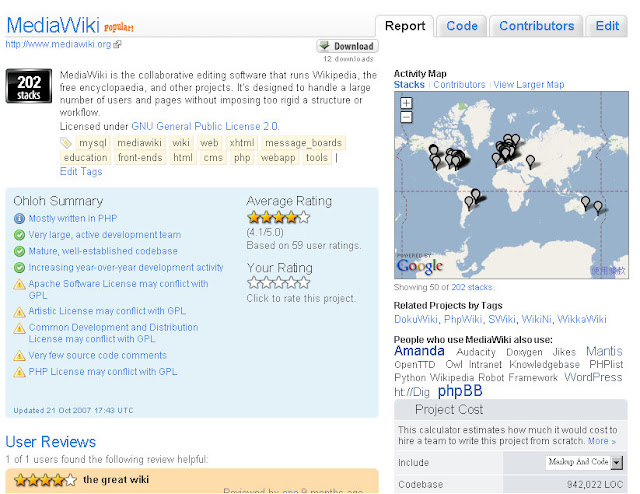This screenshot has width=640, height=494.
Task: Click warning icon beside Artistic License
Action: (19, 312)
